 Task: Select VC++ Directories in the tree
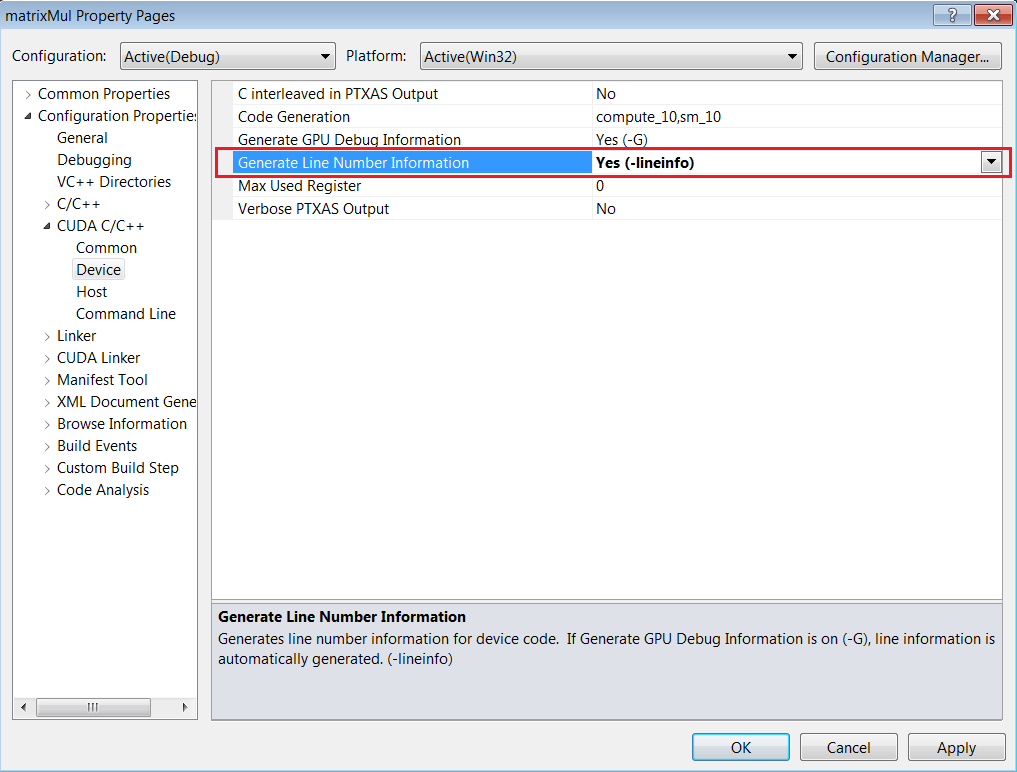[113, 182]
